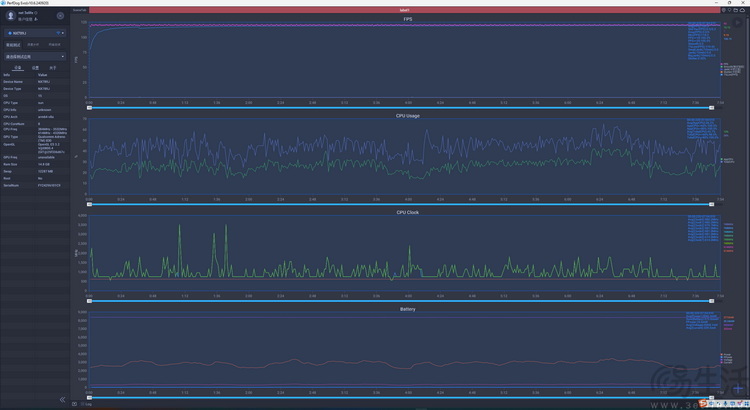Open the folder icon in top-right bar
750x410 pixels.
(736, 10)
